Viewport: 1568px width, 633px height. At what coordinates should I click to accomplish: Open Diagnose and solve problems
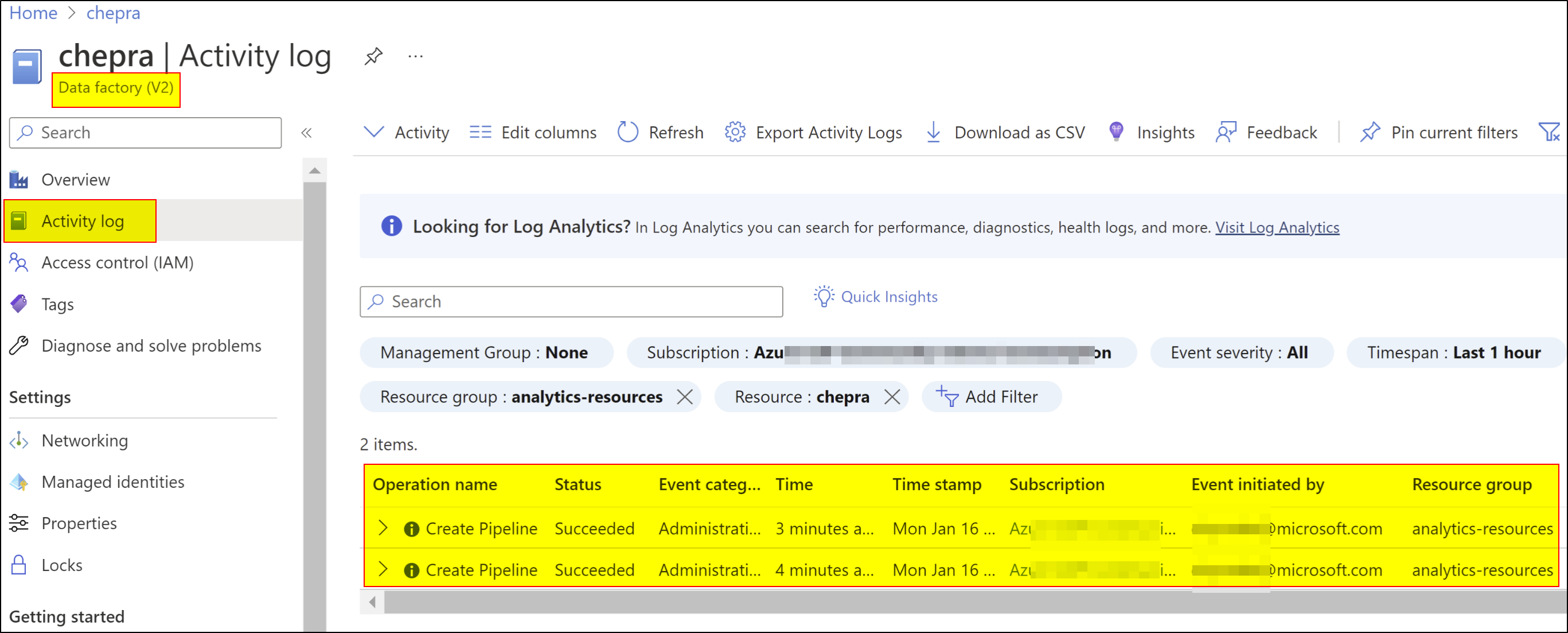135,345
